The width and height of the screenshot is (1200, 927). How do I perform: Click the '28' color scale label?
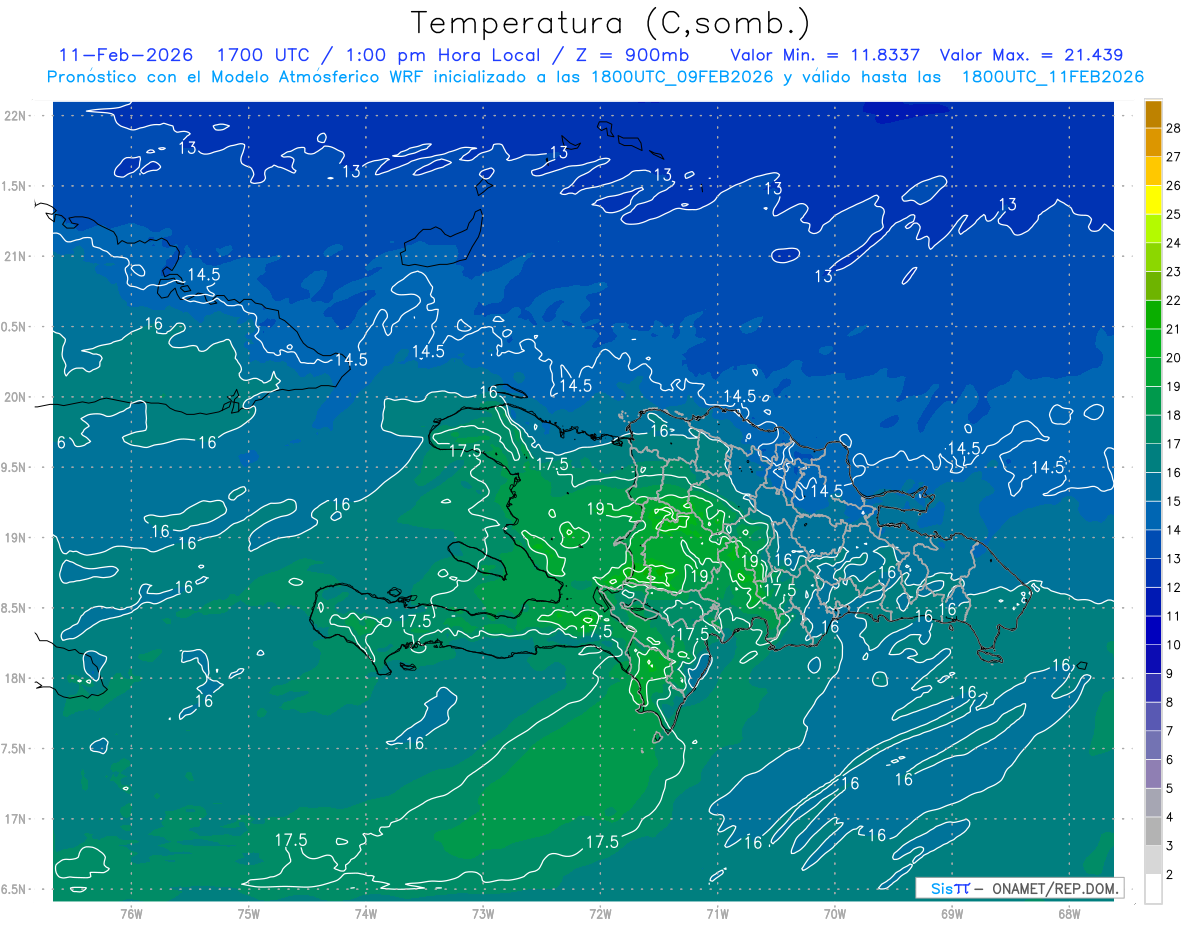click(x=1174, y=127)
